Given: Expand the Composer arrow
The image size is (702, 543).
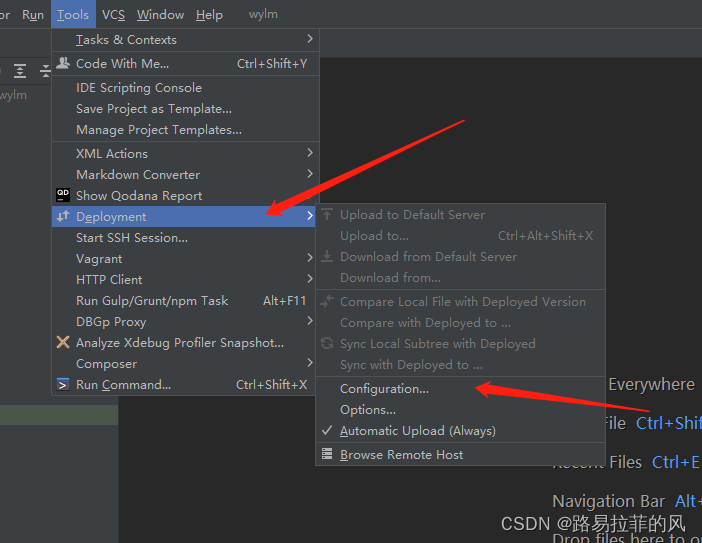Looking at the screenshot, I should [310, 363].
